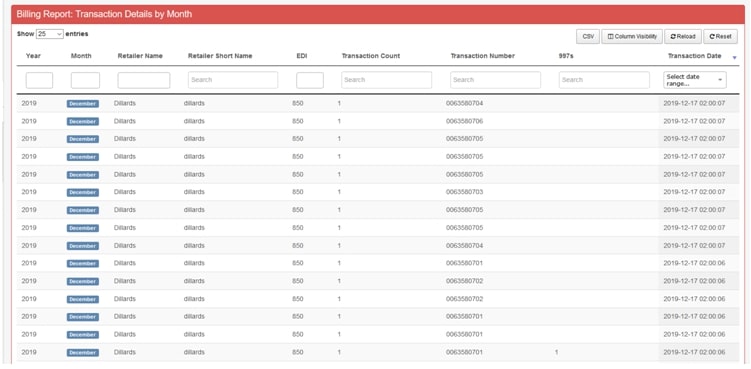
Task: Click the 997s search field
Action: click(604, 80)
